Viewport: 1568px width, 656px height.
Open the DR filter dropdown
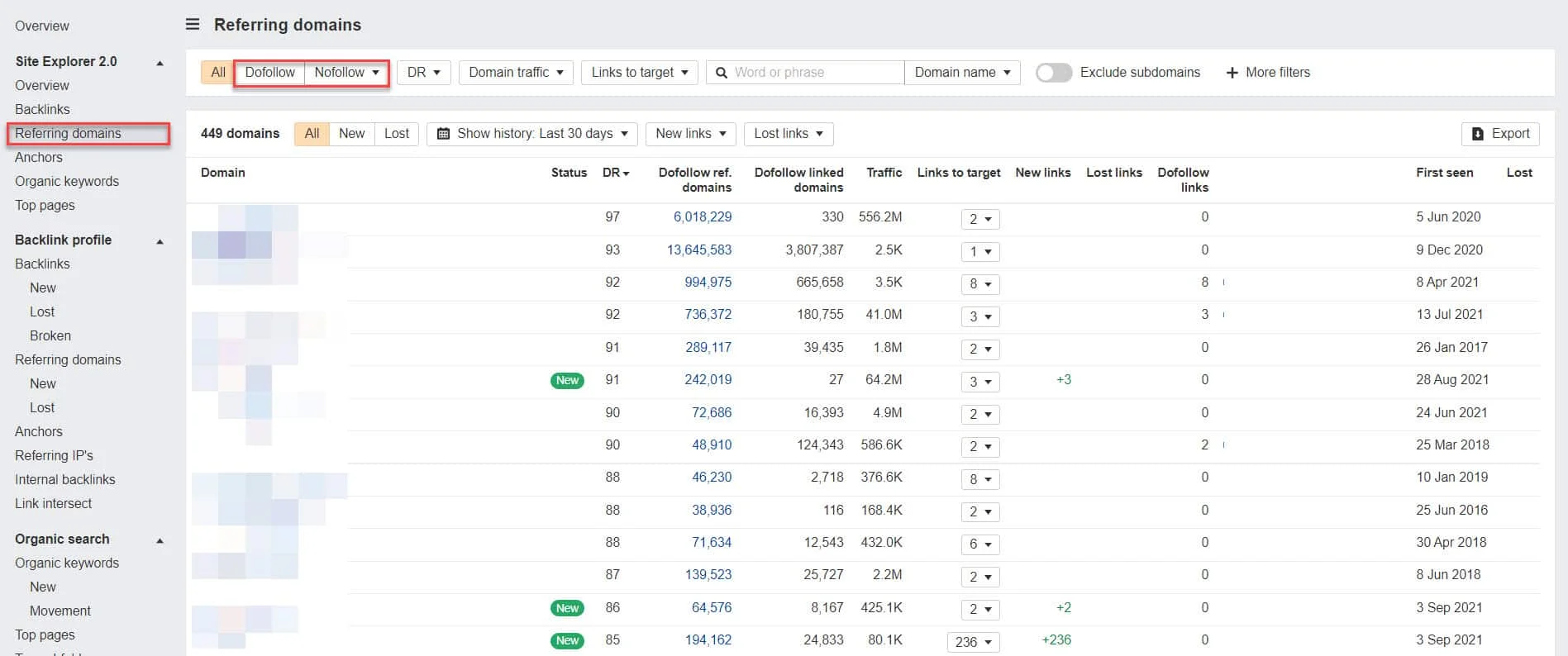pyautogui.click(x=423, y=73)
